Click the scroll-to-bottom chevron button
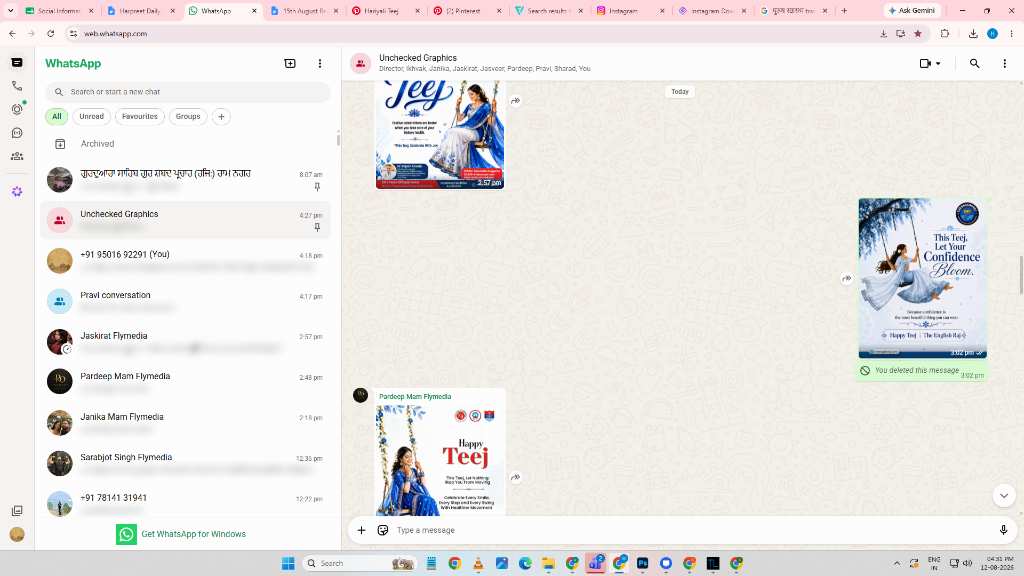The image size is (1024, 576). click(x=1004, y=496)
